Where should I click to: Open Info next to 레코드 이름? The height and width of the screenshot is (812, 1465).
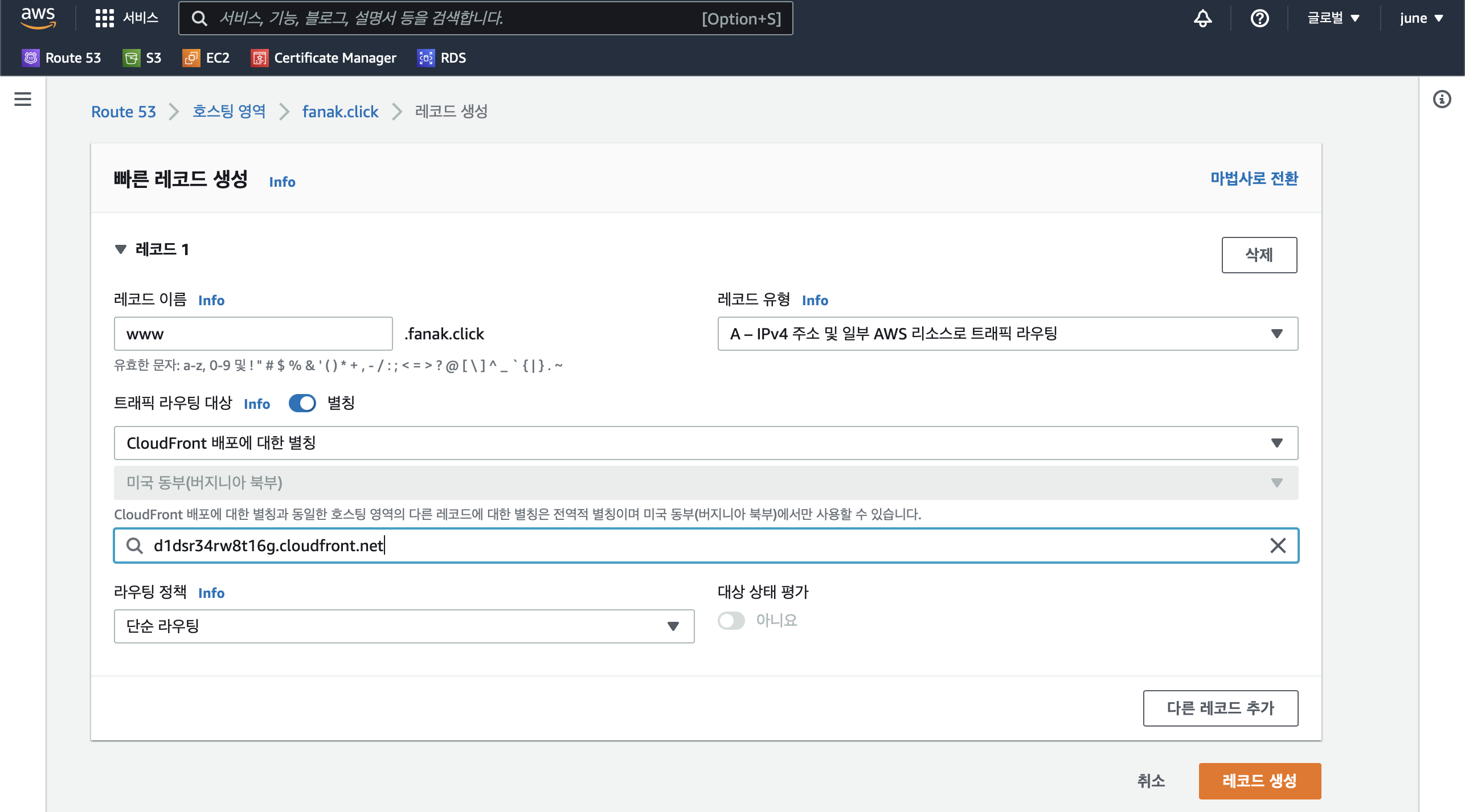click(211, 301)
